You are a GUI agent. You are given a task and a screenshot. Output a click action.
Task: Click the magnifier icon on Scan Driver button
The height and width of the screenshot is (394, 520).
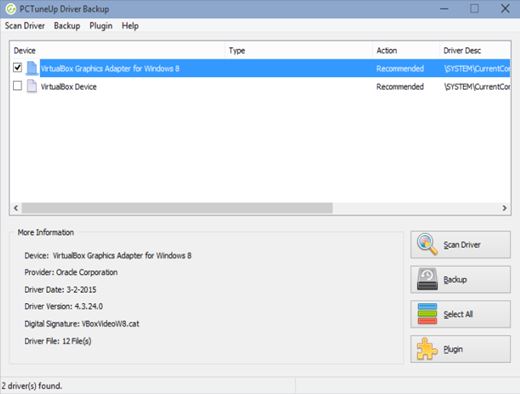(427, 244)
